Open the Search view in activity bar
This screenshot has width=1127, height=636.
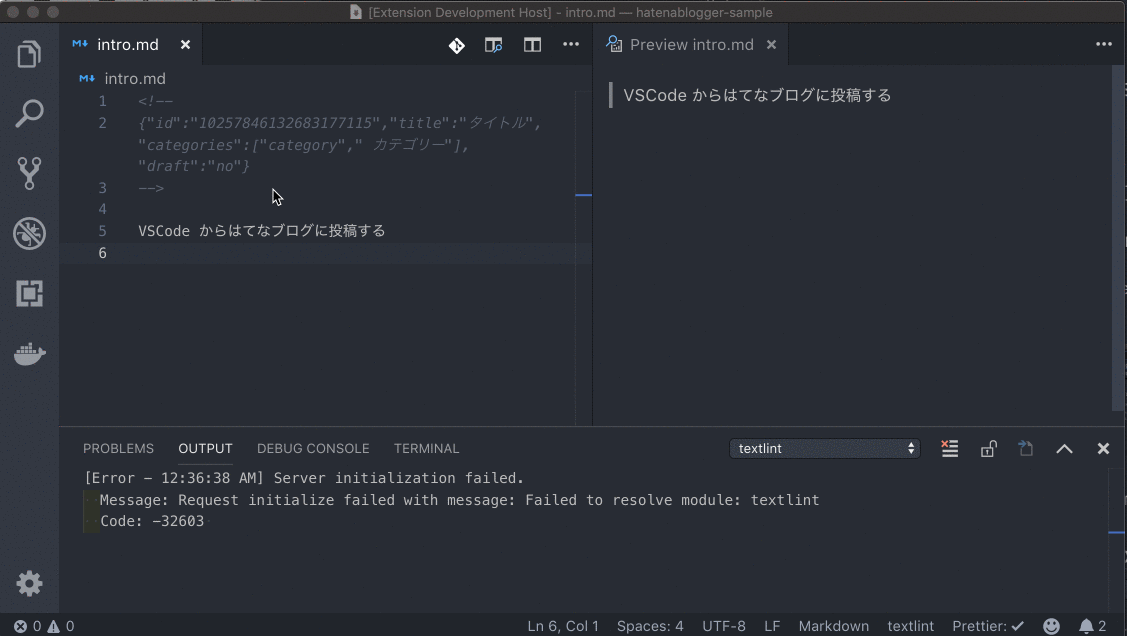29,114
